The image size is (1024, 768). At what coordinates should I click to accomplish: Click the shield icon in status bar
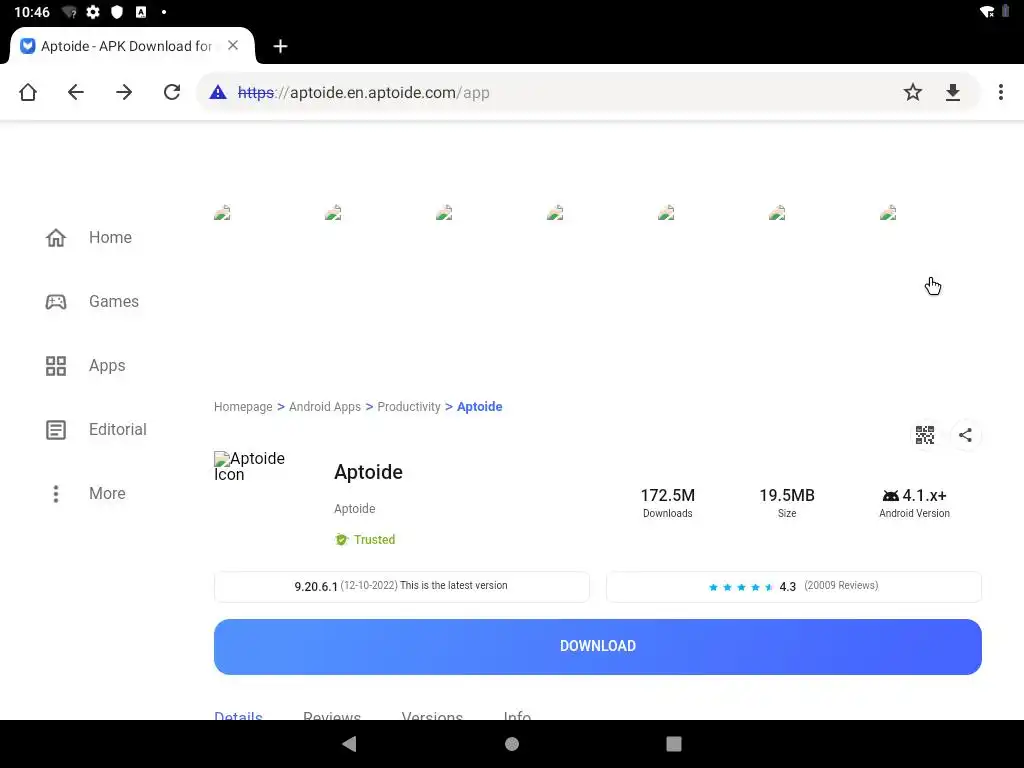[x=117, y=12]
